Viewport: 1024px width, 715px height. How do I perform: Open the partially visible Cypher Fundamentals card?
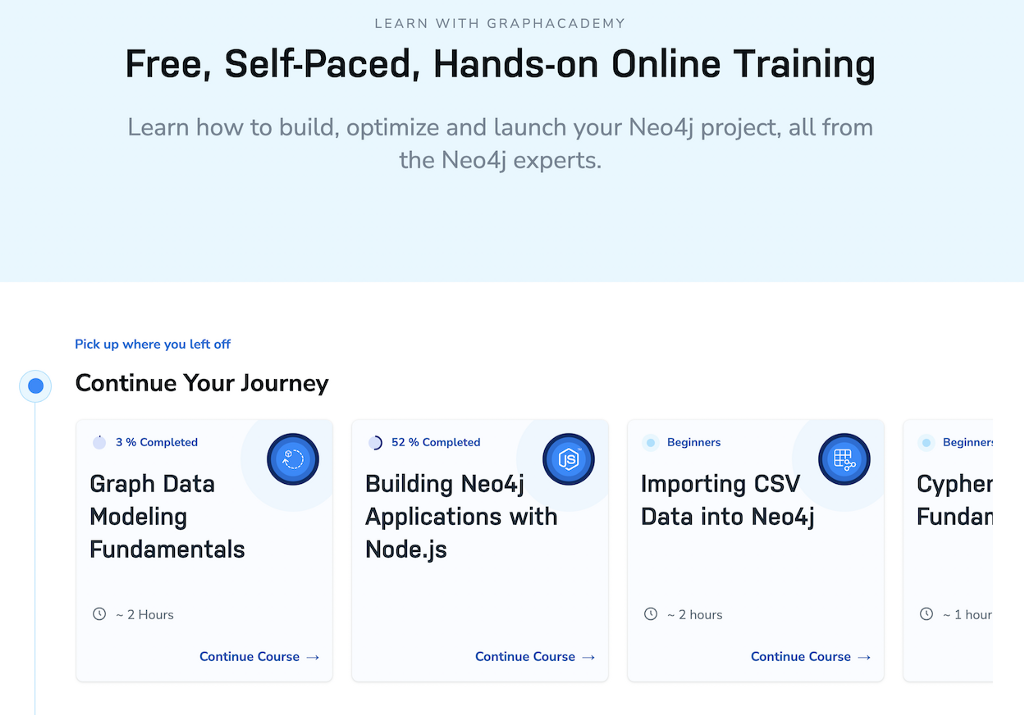(x=948, y=550)
